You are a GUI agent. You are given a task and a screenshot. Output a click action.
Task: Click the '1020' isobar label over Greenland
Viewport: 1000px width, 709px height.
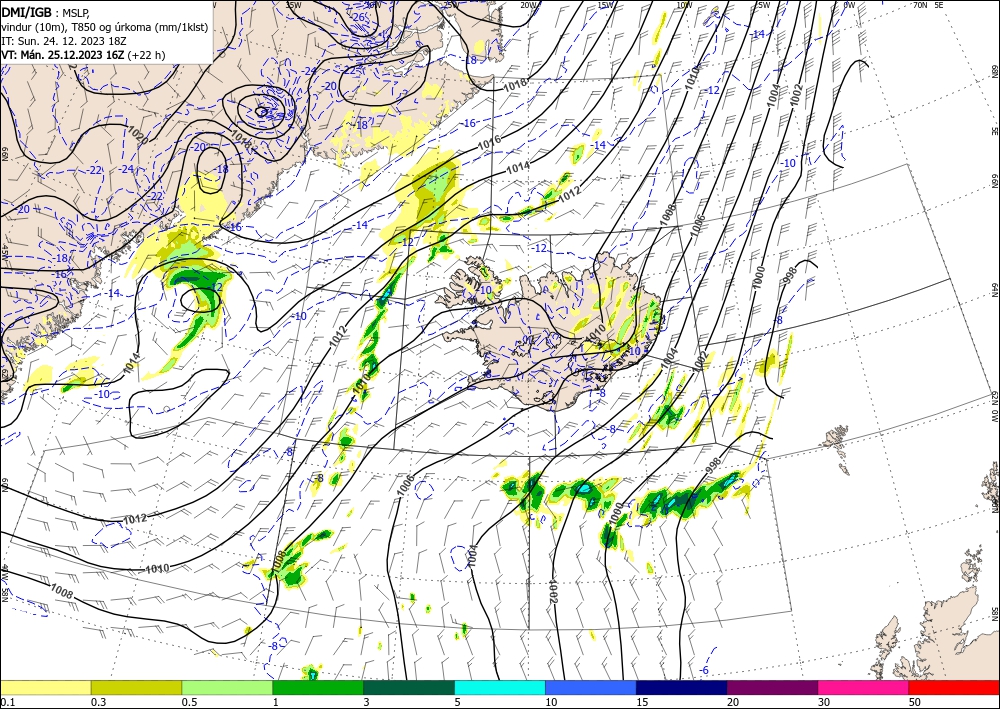(138, 136)
